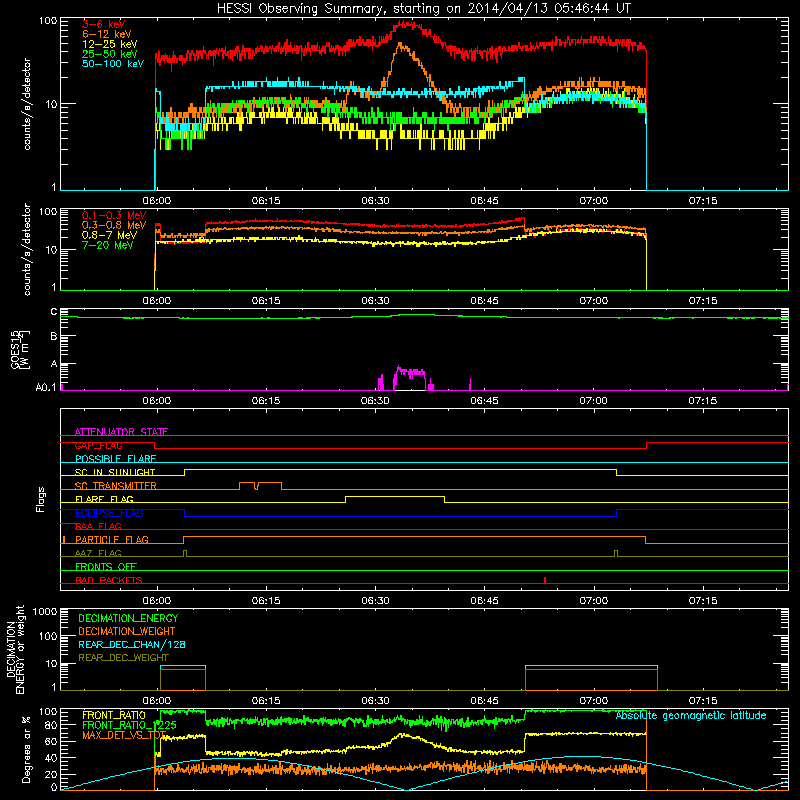Click the FLARE_FLAG label
Viewport: 800px width, 800px height.
(x=104, y=499)
